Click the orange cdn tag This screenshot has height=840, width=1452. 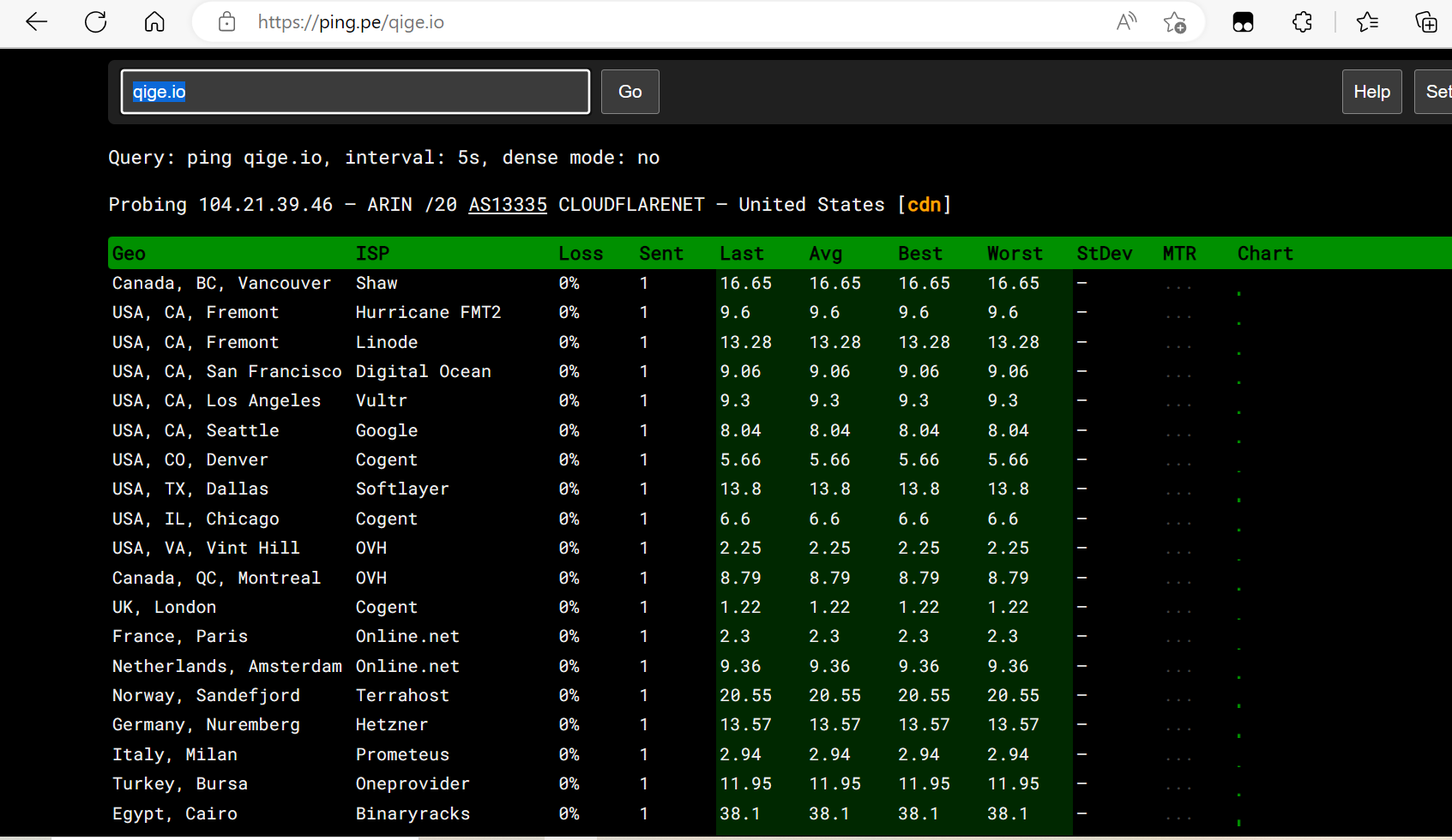[x=924, y=205]
